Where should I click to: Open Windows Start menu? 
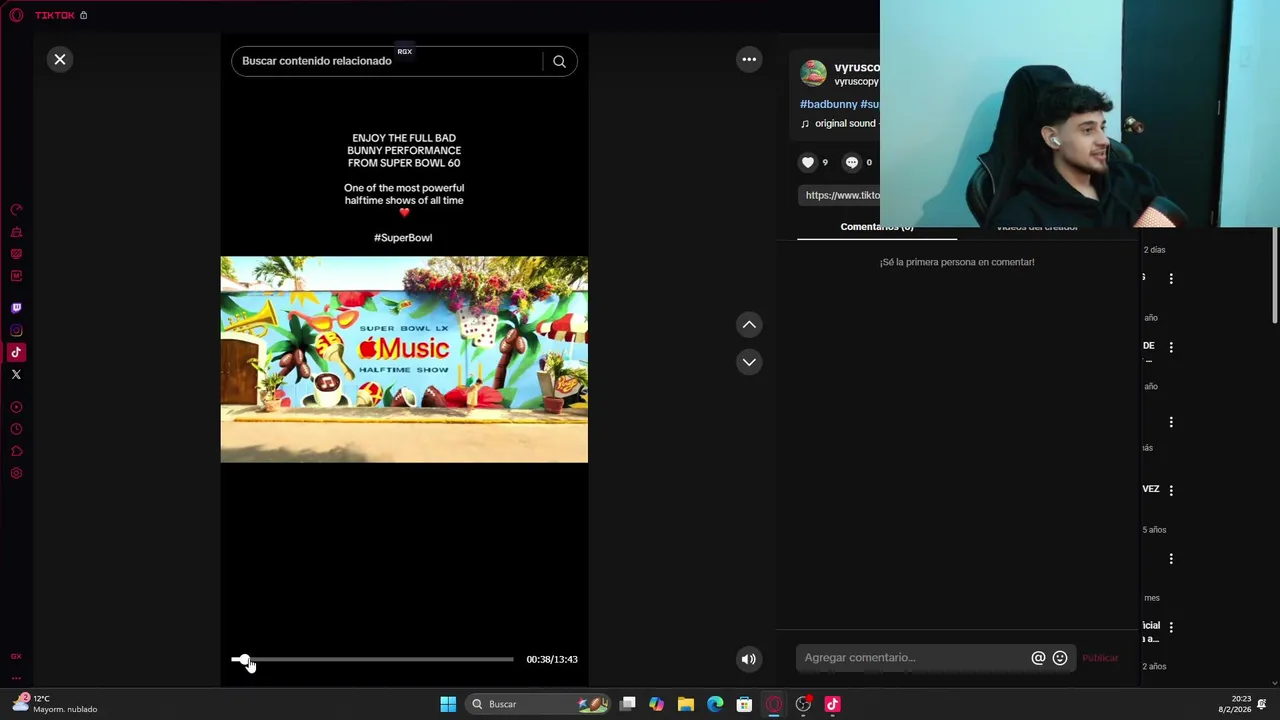[448, 704]
